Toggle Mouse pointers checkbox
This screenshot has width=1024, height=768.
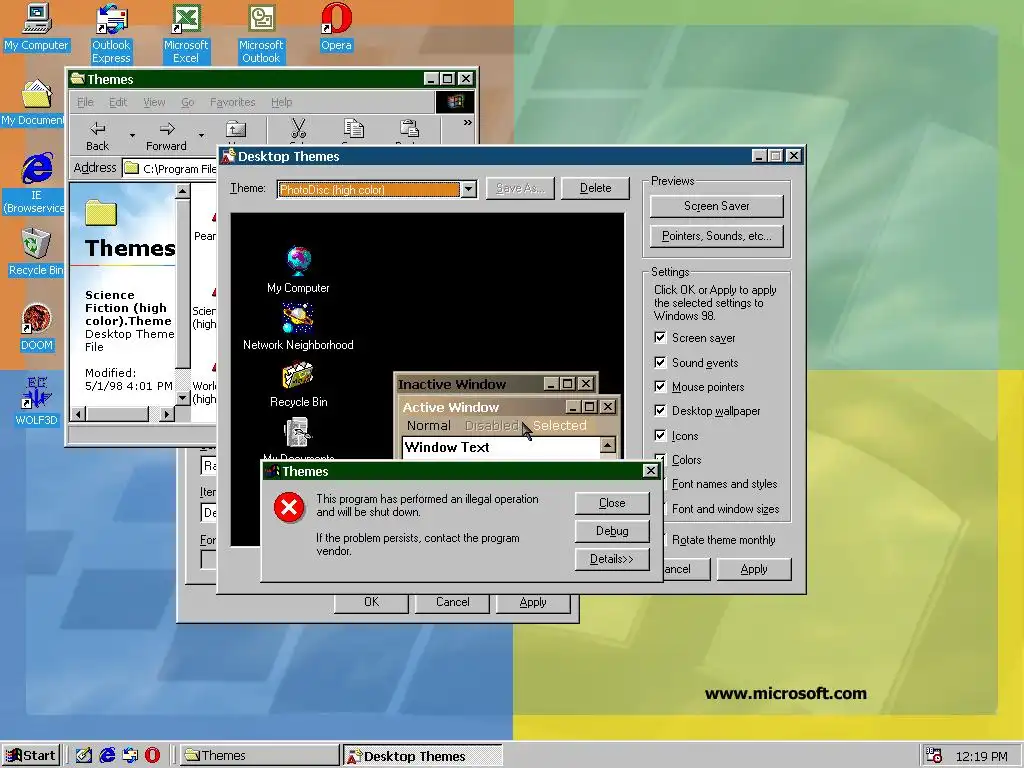coord(660,387)
